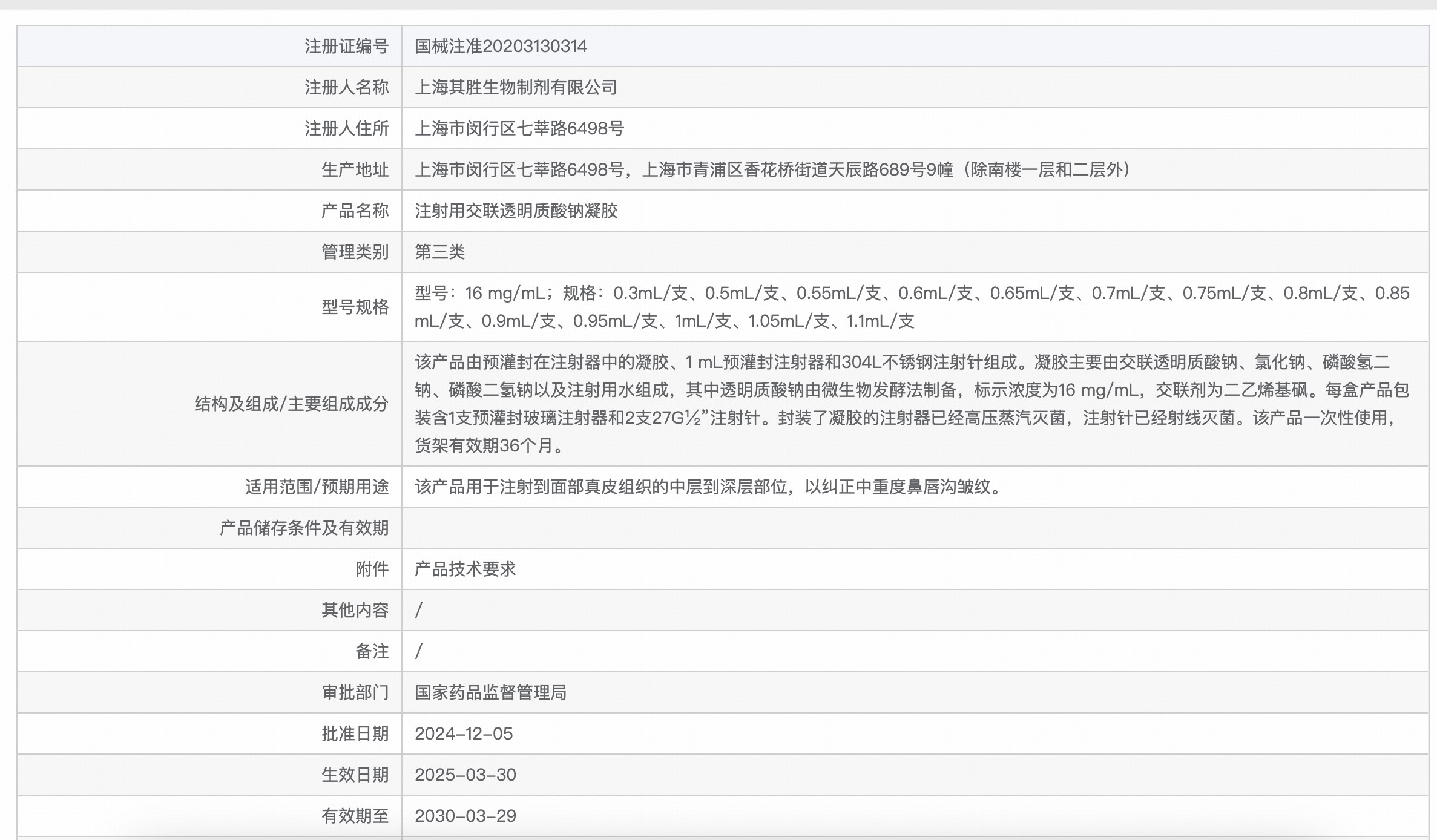Click the 其他内容 slash value
1437x840 pixels.
[418, 610]
